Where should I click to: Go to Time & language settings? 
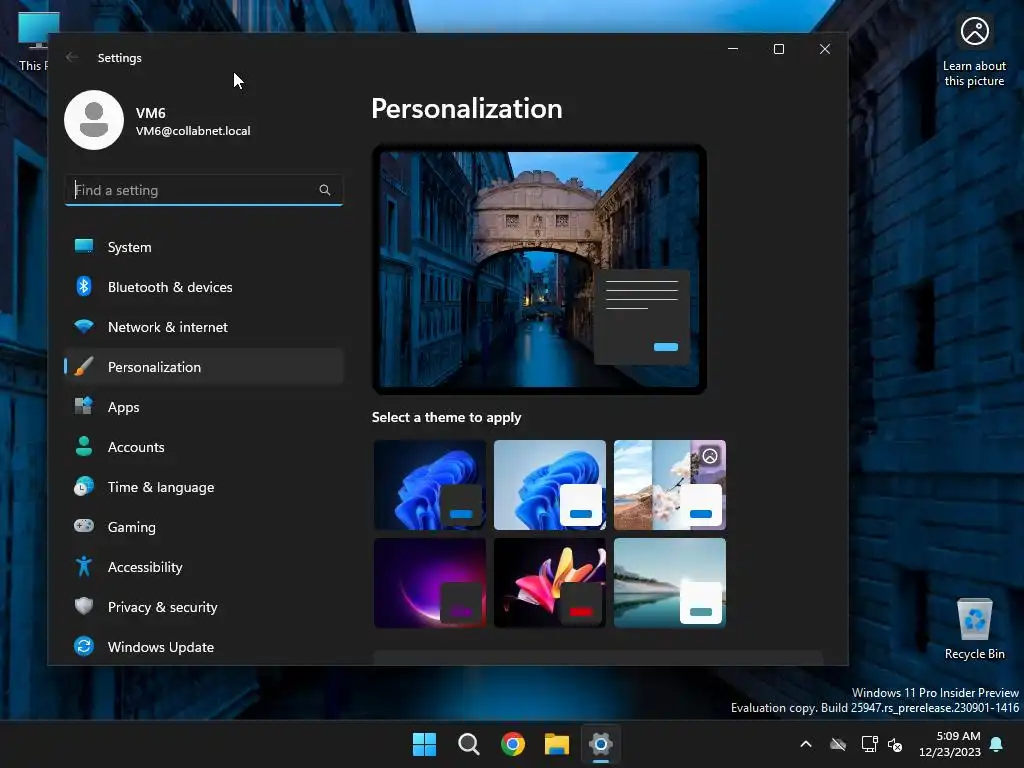click(x=204, y=487)
